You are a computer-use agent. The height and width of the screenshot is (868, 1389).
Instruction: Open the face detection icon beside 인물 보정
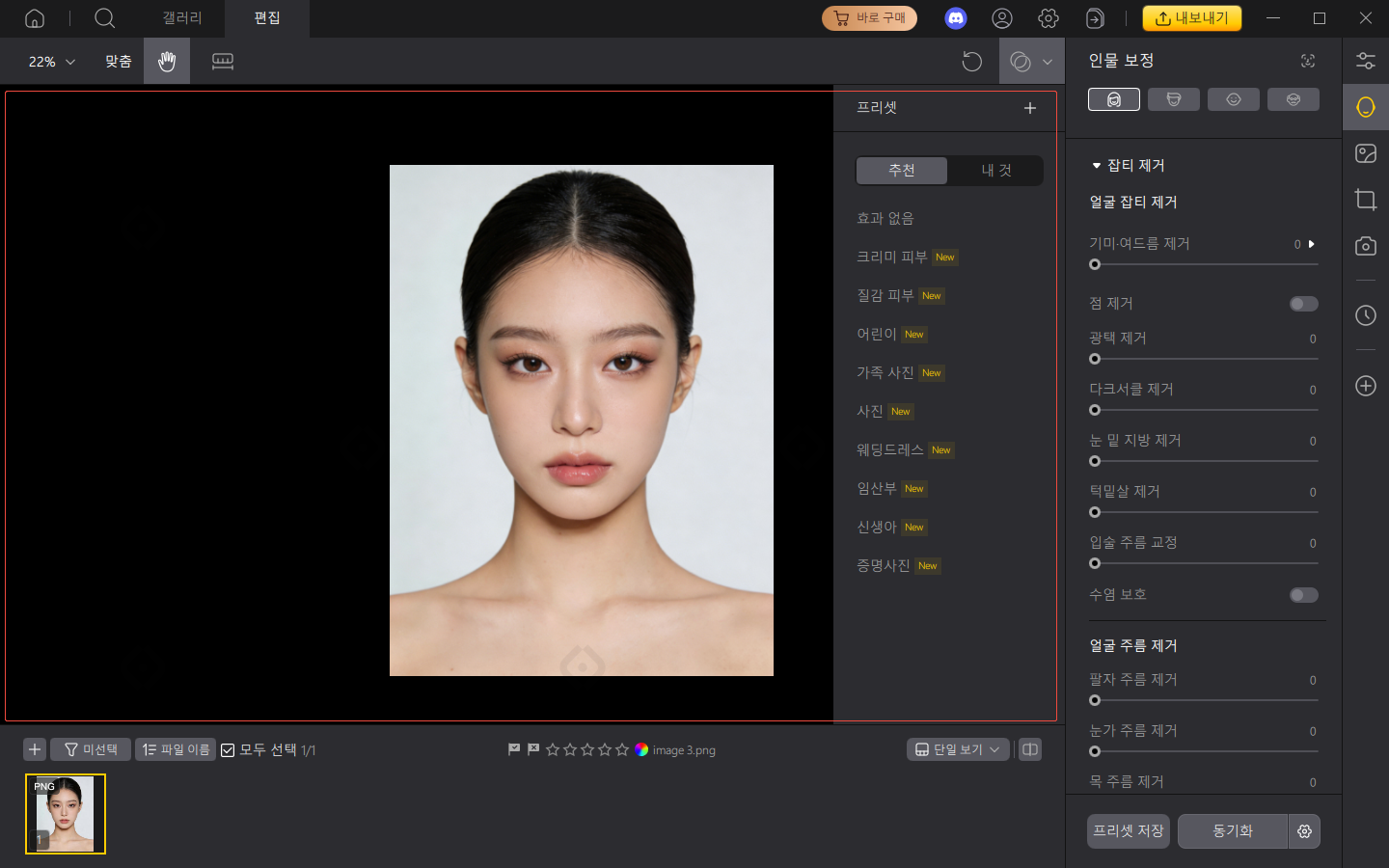click(1307, 60)
